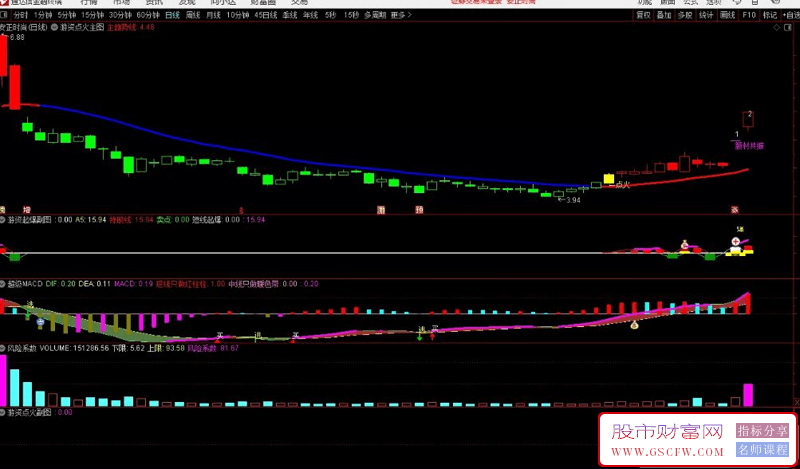
Task: Click the red up arrow in MACD panel
Action: coord(433,337)
